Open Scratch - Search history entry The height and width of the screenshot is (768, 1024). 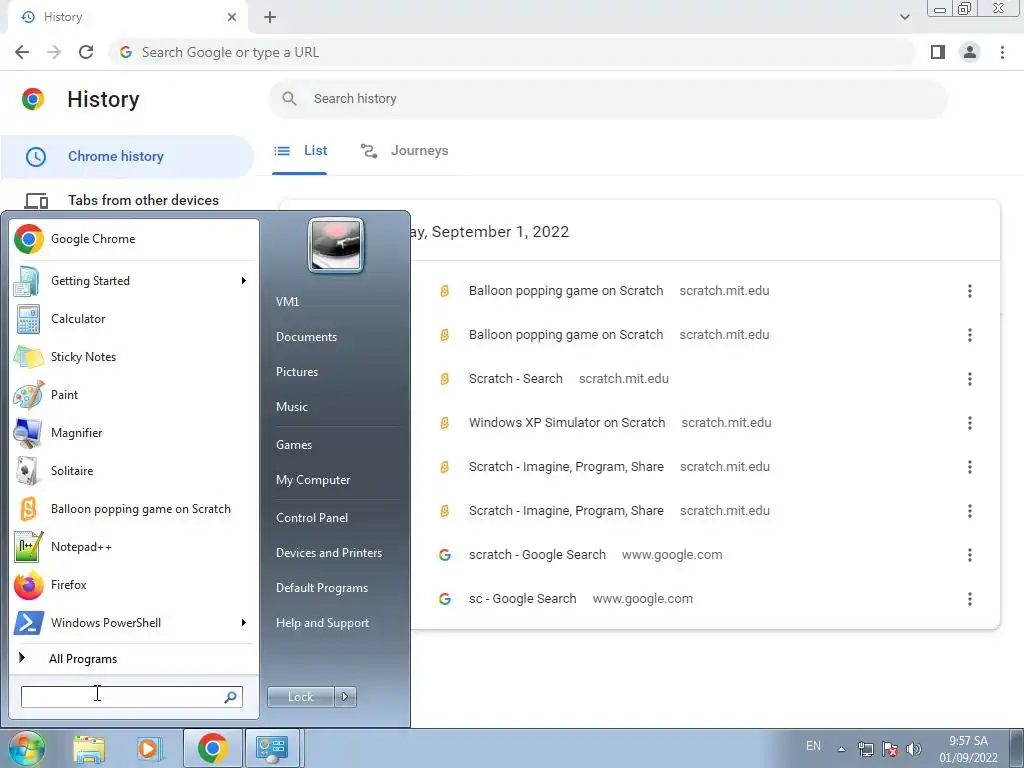point(515,379)
